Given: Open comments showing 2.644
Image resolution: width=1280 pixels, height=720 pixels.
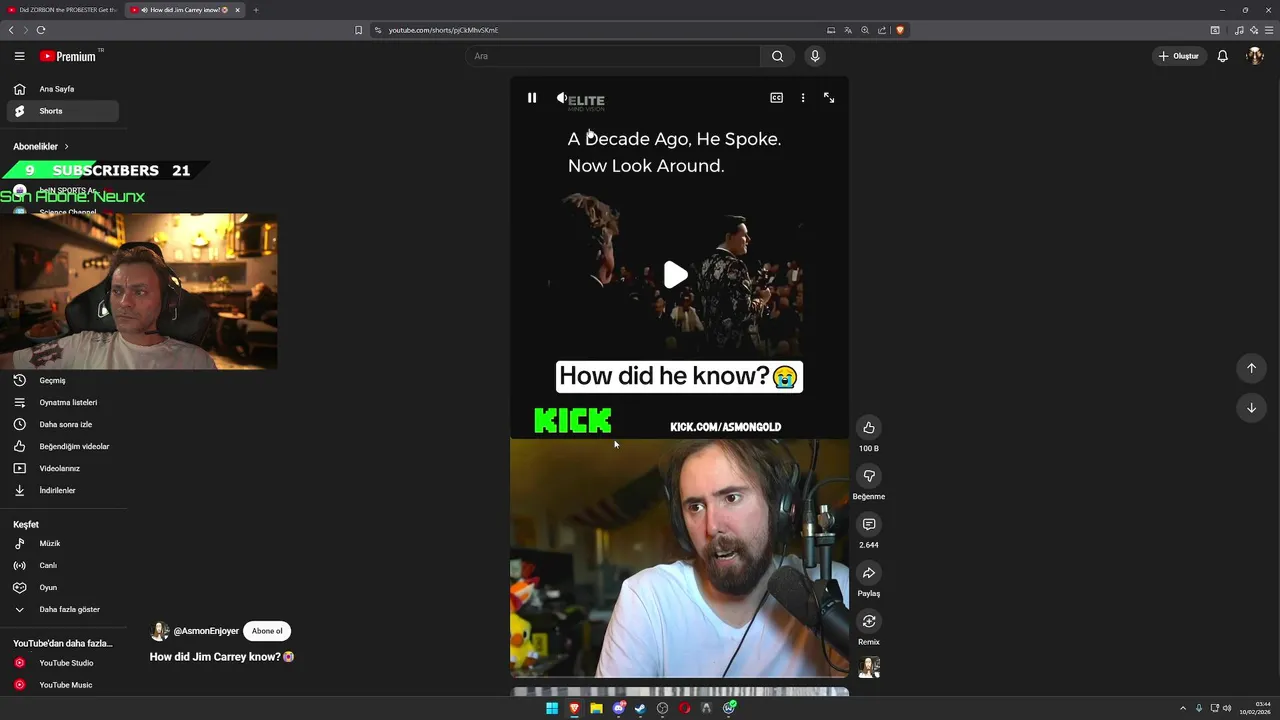Looking at the screenshot, I should 869,524.
